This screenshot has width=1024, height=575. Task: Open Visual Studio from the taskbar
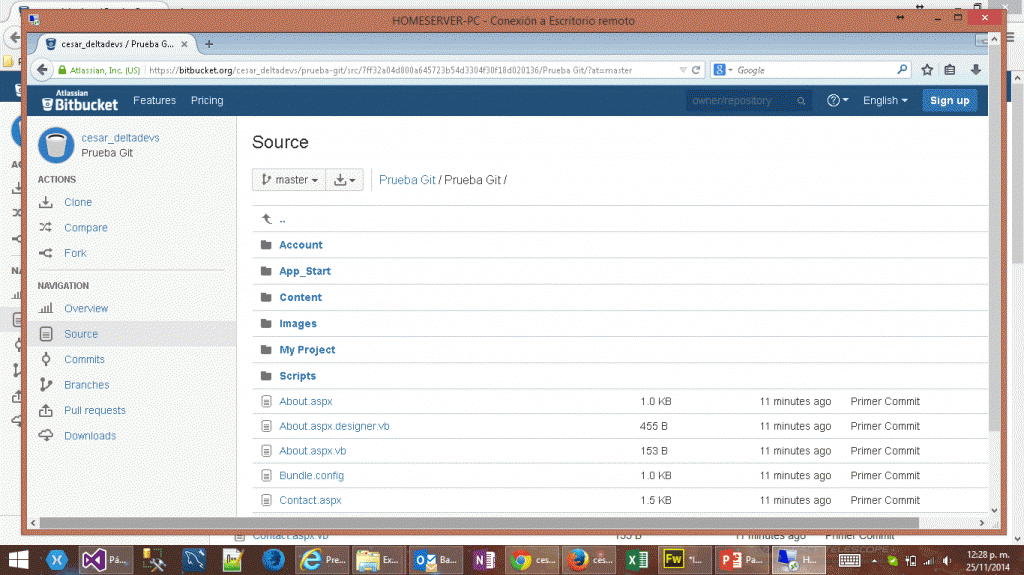[105, 560]
